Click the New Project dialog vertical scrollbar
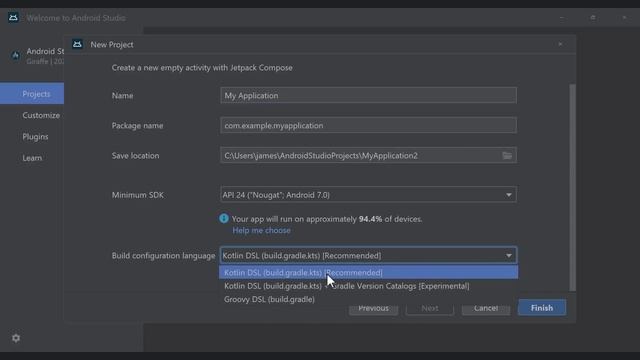 (x=572, y=187)
